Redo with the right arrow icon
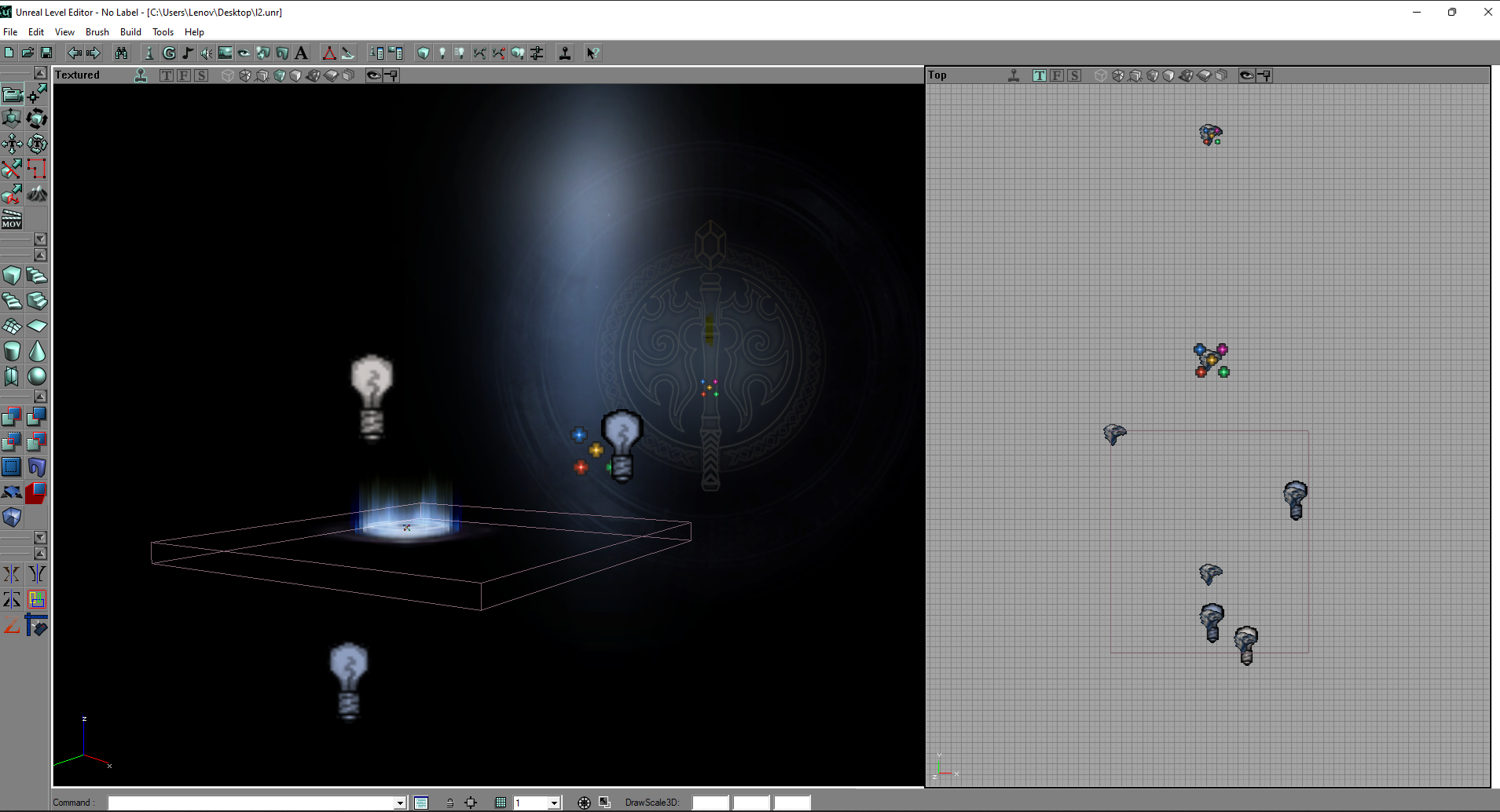 (94, 53)
